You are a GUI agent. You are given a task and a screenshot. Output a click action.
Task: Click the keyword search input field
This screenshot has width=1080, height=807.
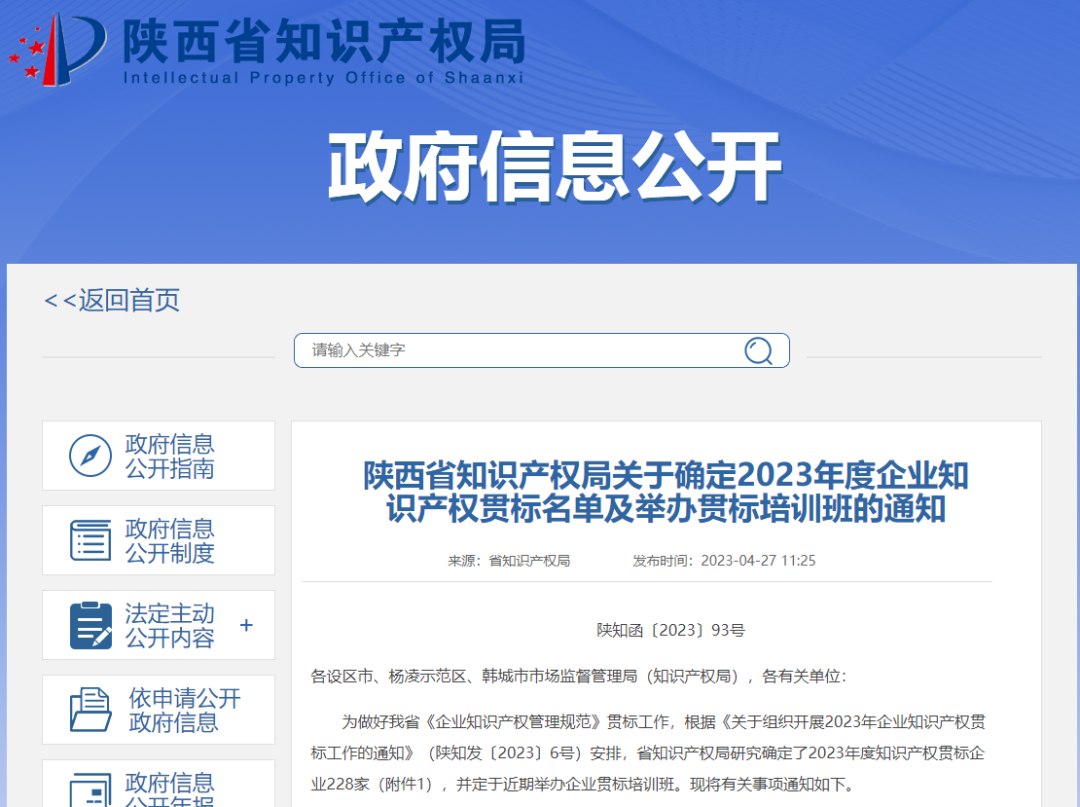pyautogui.click(x=500, y=350)
